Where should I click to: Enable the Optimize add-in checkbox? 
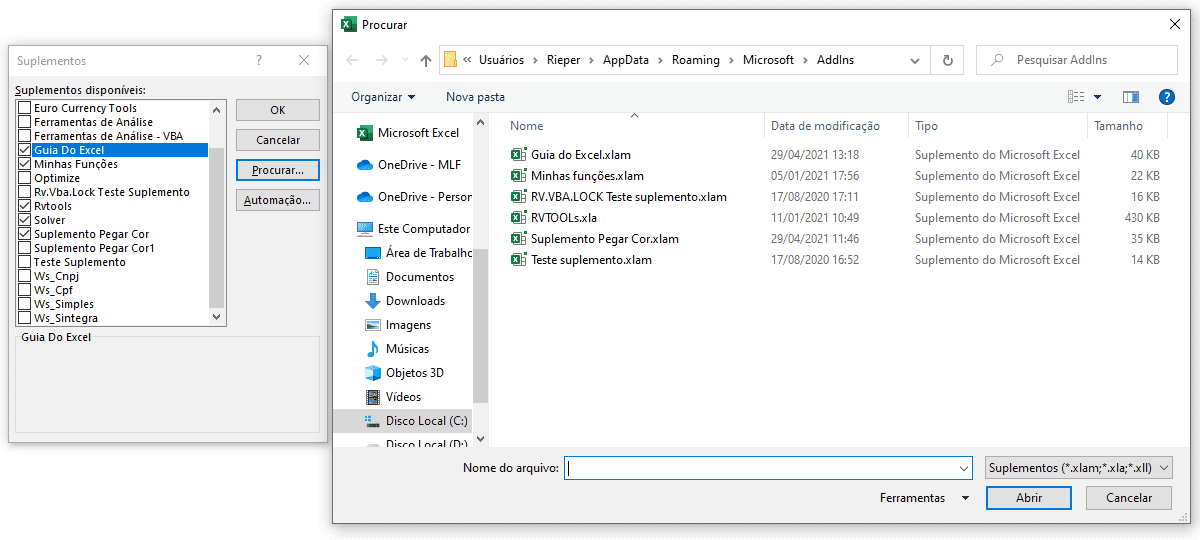[25, 178]
